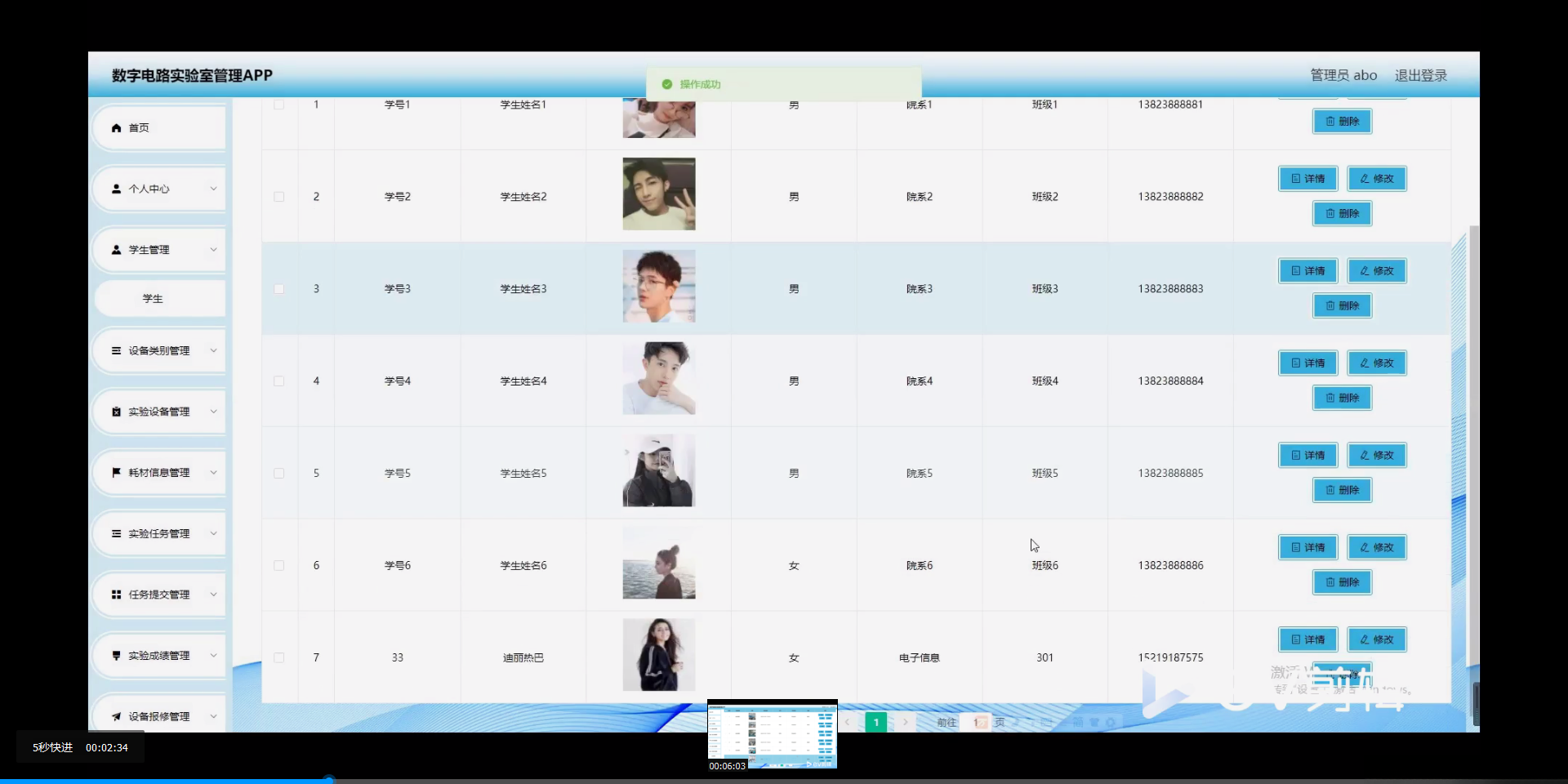Select the 设备类别管理 list icon
This screenshot has height=784, width=1568.
coord(115,350)
